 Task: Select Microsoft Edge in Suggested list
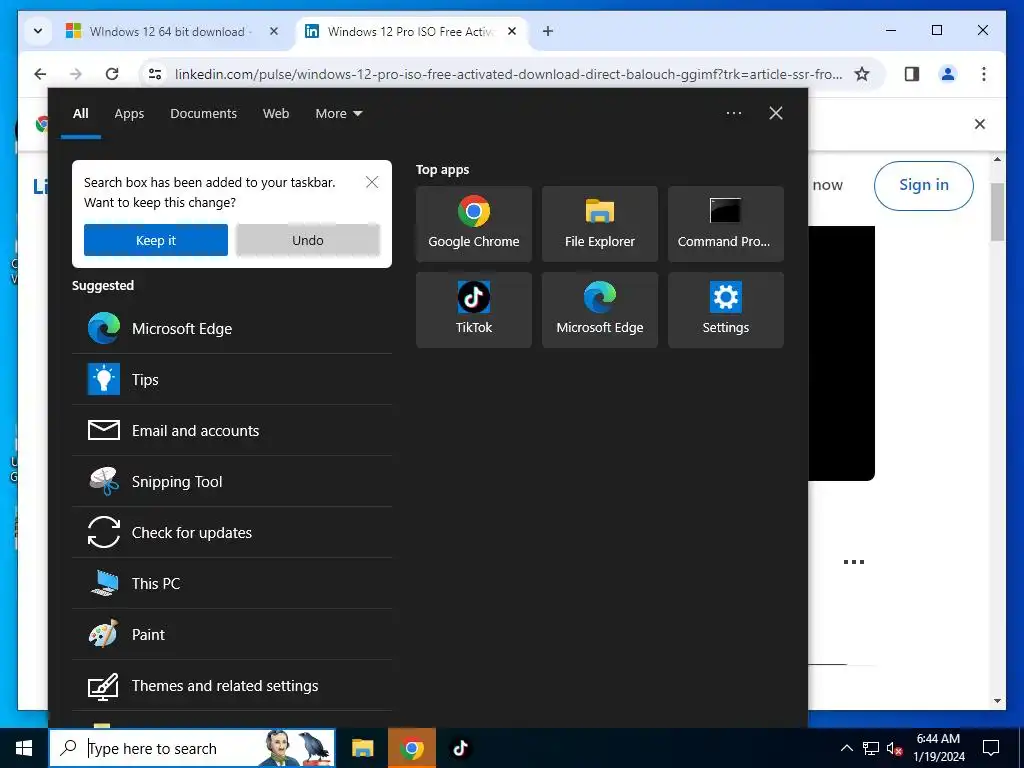(232, 328)
